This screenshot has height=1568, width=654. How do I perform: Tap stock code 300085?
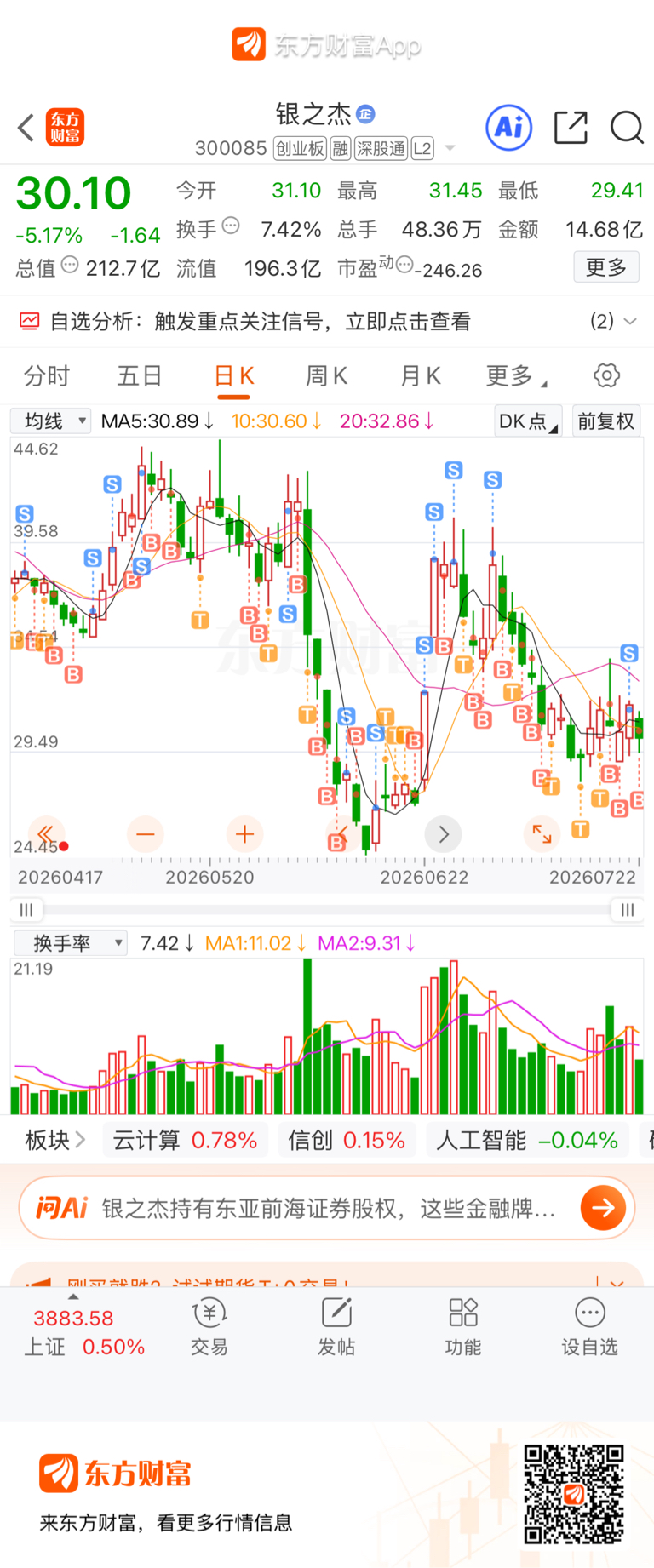tap(231, 149)
